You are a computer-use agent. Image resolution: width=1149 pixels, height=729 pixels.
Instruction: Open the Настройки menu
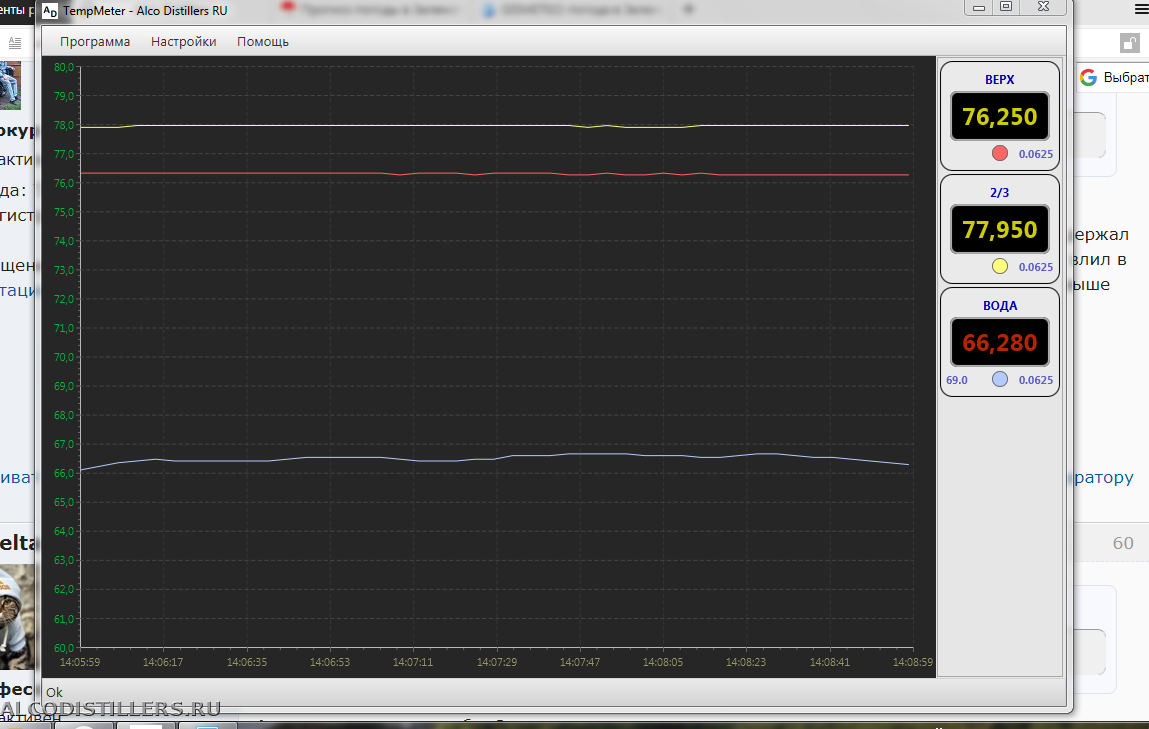(x=183, y=42)
